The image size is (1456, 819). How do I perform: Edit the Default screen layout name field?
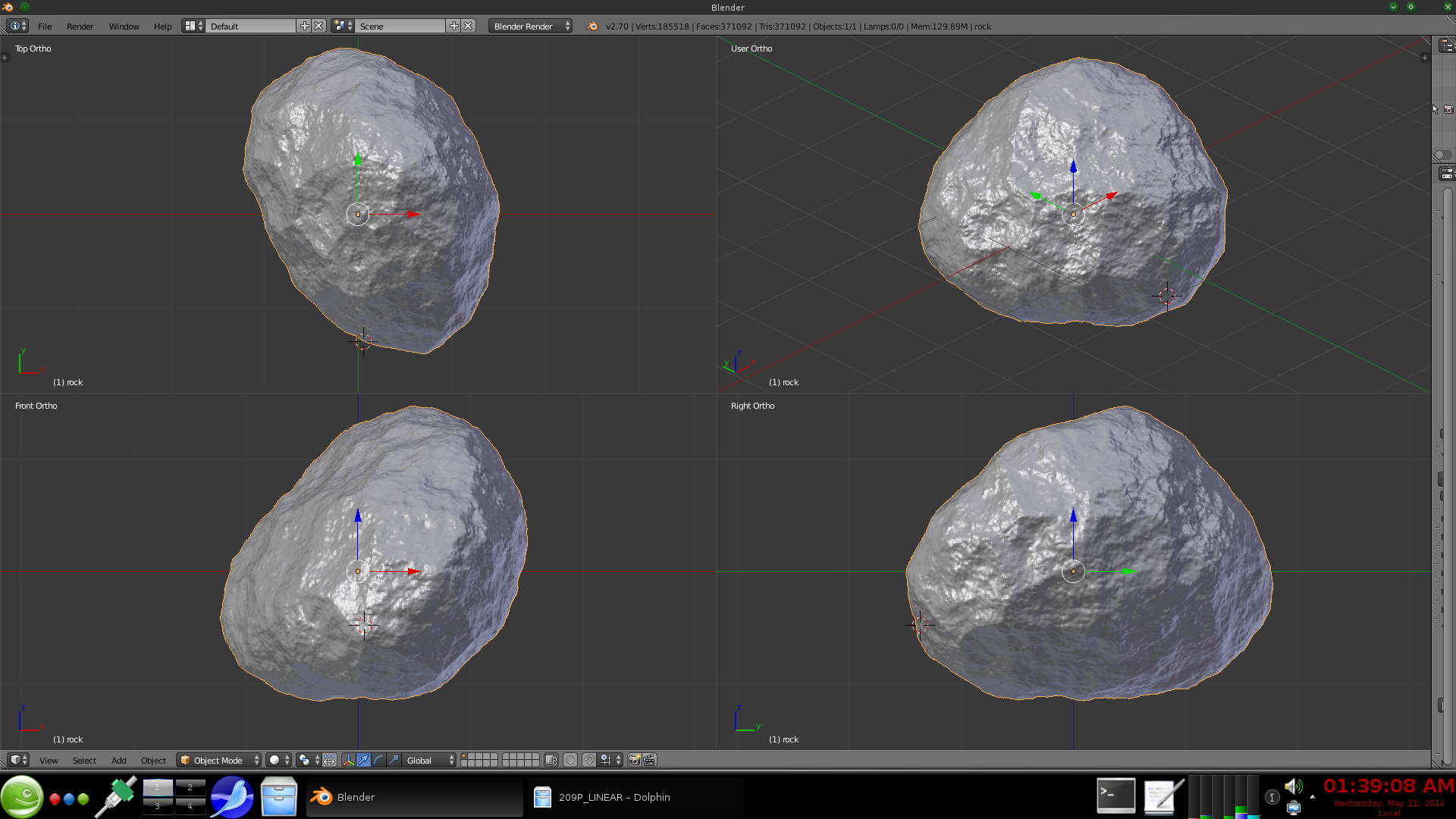(x=251, y=26)
